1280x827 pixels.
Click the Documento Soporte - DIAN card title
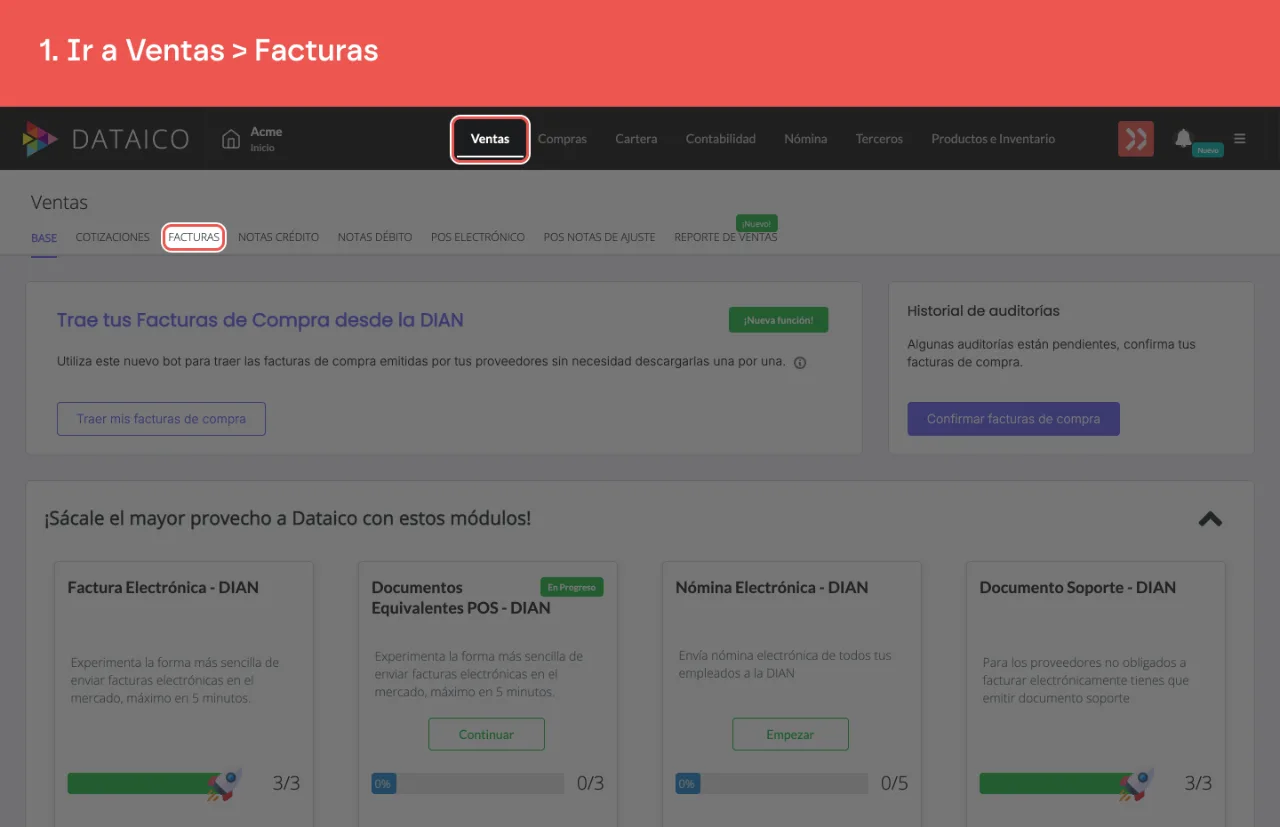(1078, 587)
